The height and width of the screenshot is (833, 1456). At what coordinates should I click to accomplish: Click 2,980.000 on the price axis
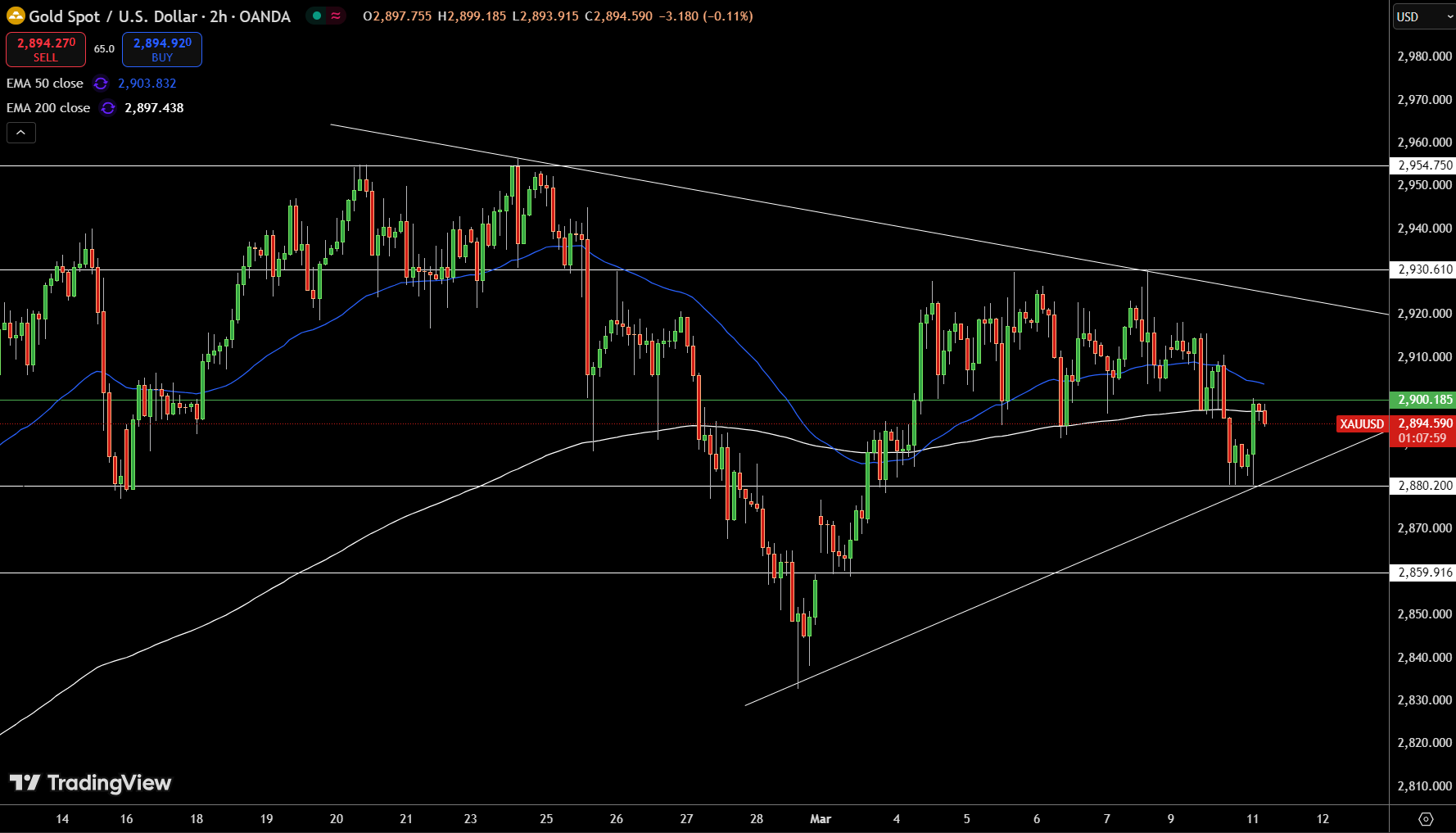coord(1424,57)
